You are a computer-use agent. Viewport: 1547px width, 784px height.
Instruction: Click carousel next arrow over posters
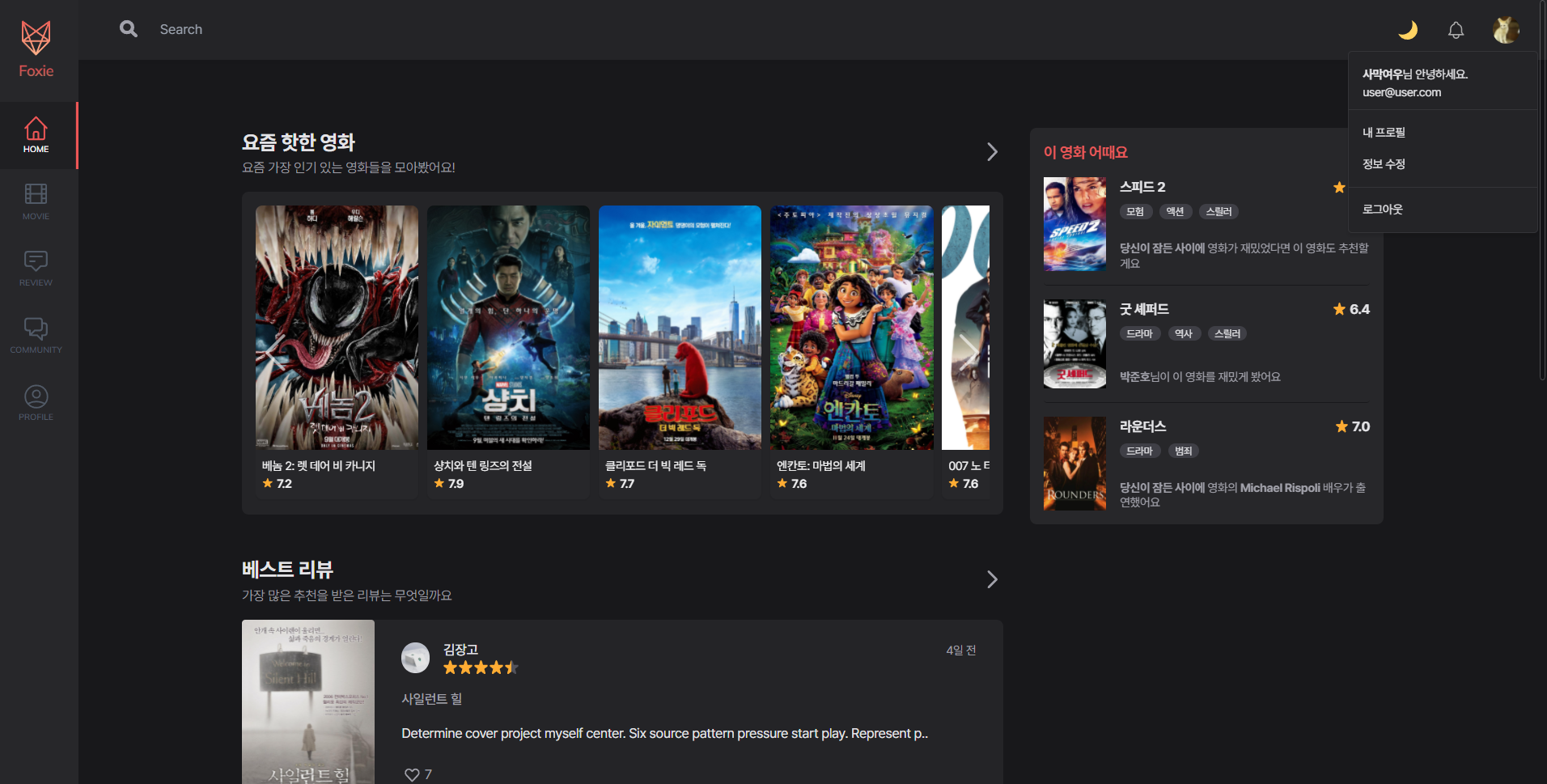point(968,353)
